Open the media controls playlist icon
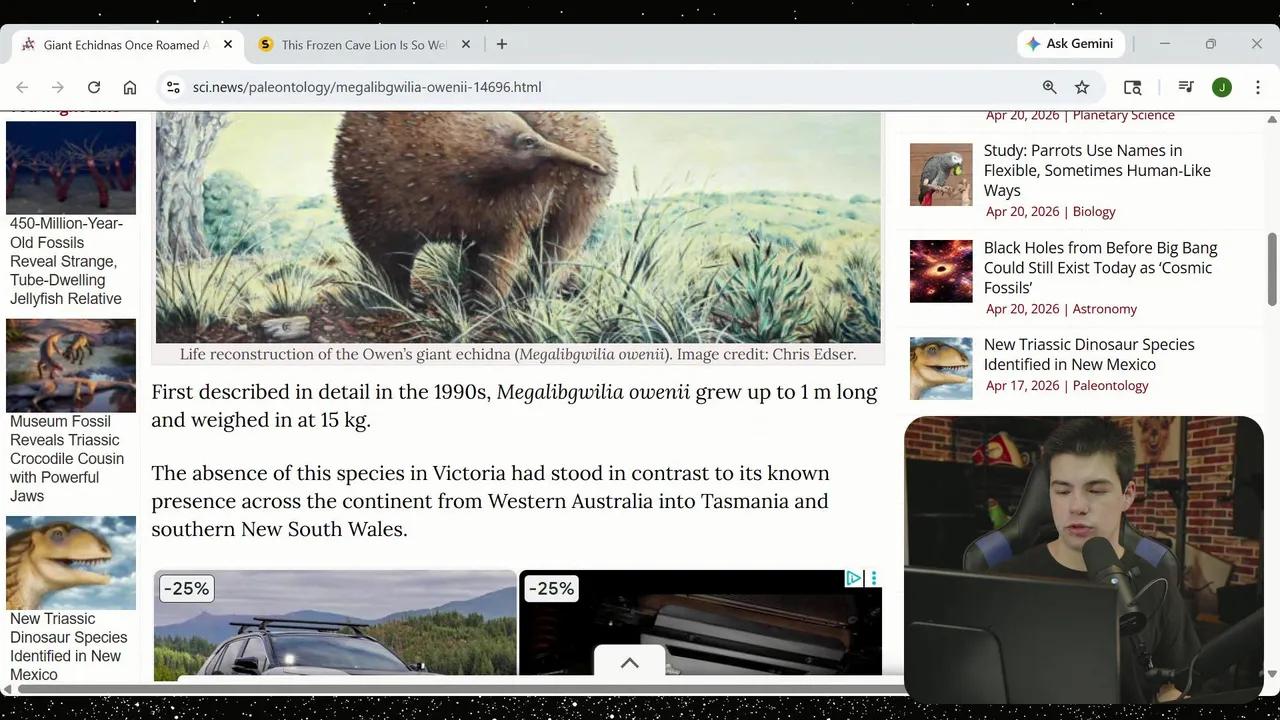 click(1186, 87)
